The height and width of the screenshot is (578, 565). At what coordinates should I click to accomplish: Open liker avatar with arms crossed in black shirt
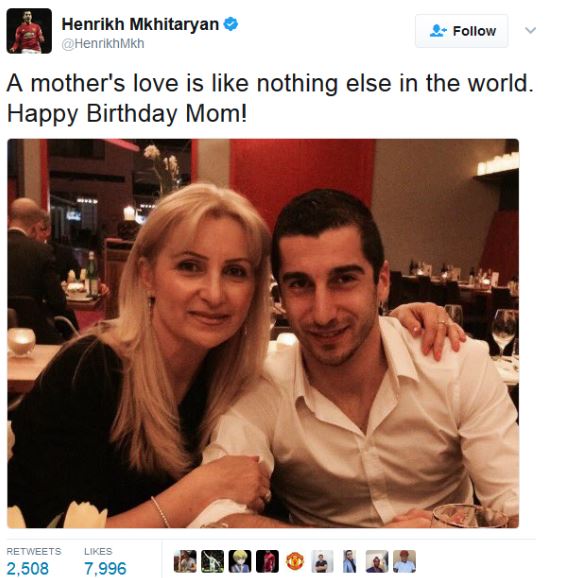click(x=322, y=561)
